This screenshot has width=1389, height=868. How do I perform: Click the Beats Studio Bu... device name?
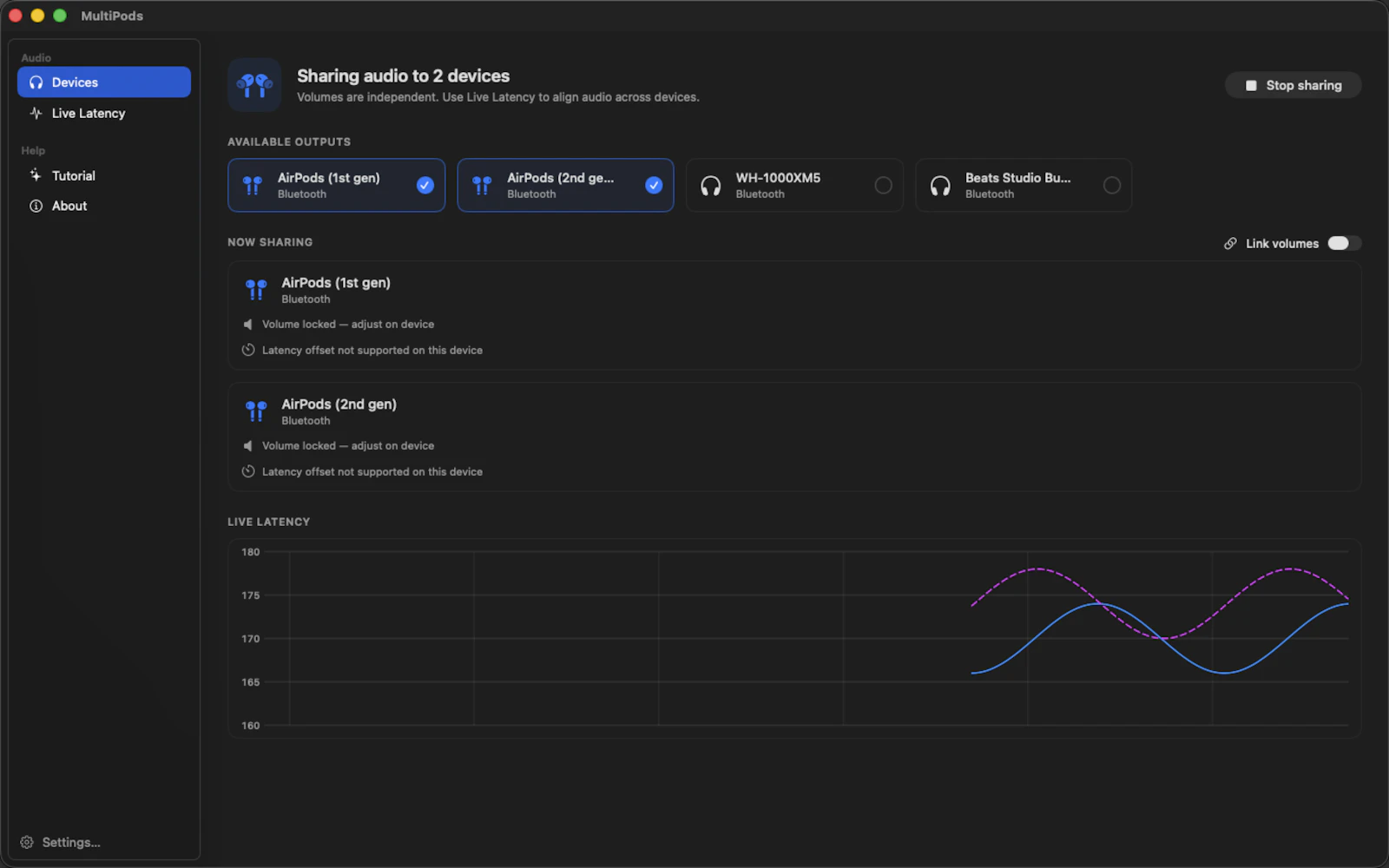[x=1017, y=177]
